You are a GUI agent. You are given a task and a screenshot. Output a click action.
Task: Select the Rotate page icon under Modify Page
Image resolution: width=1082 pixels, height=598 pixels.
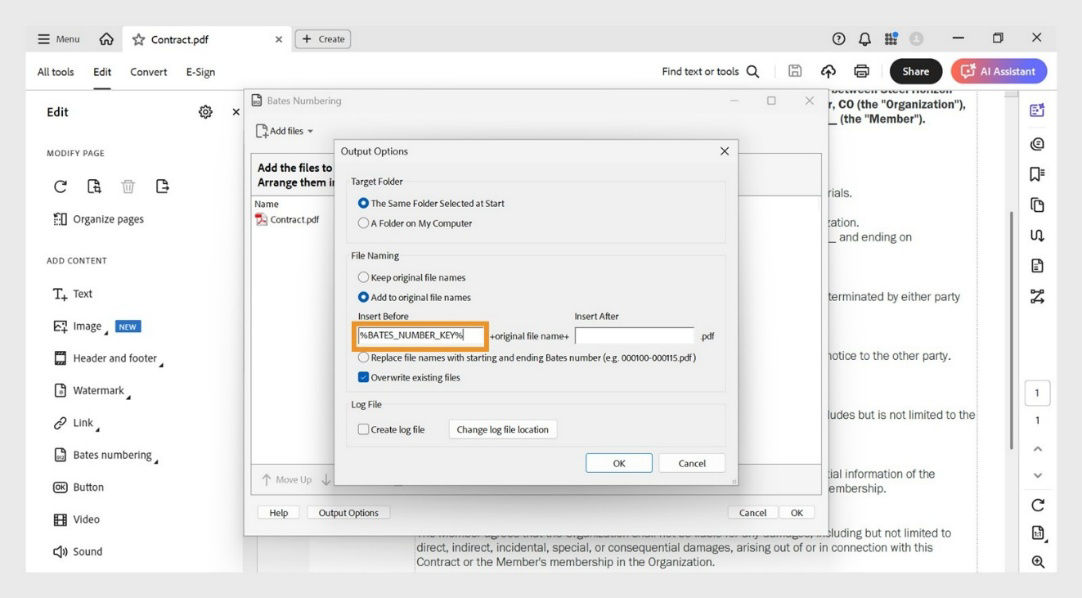(60, 186)
